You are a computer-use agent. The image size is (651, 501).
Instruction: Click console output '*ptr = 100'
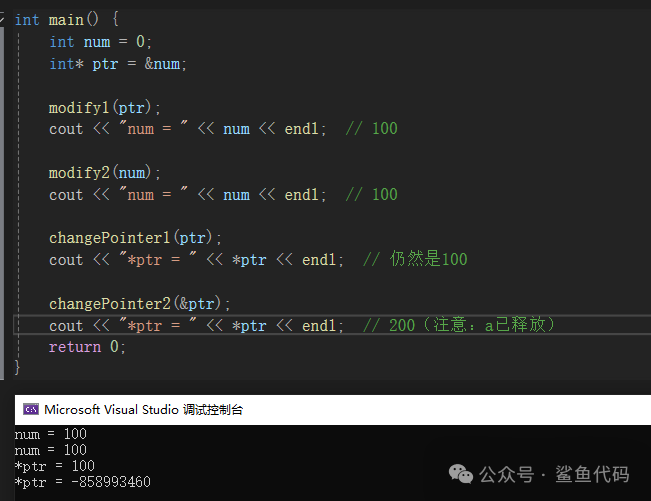coord(55,466)
